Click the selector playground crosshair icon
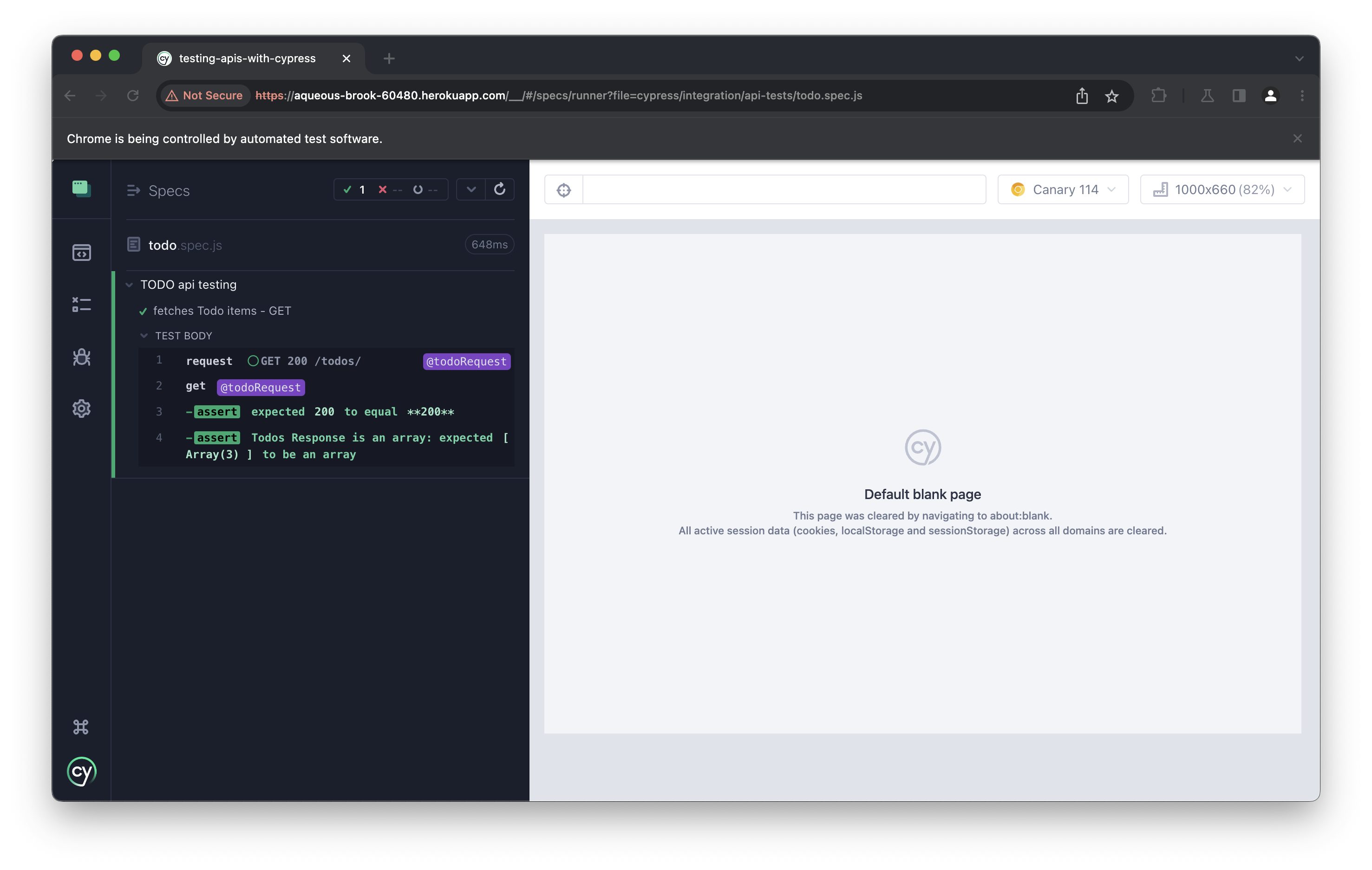Image resolution: width=1372 pixels, height=870 pixels. click(563, 189)
